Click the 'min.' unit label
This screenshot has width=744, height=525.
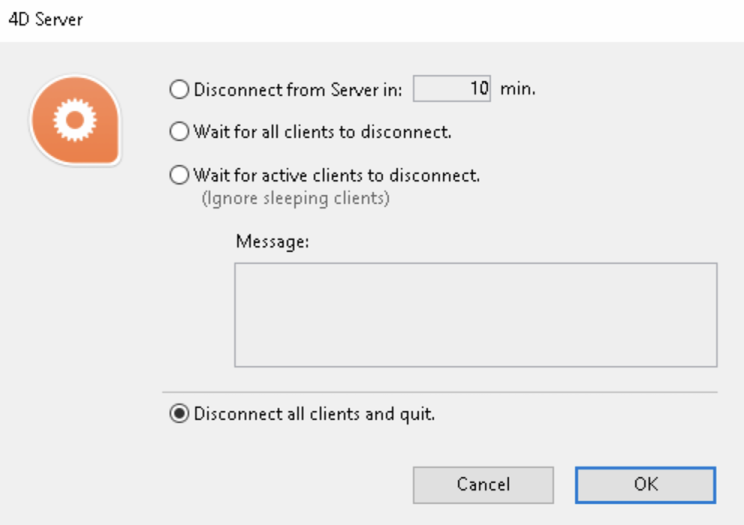pos(518,89)
